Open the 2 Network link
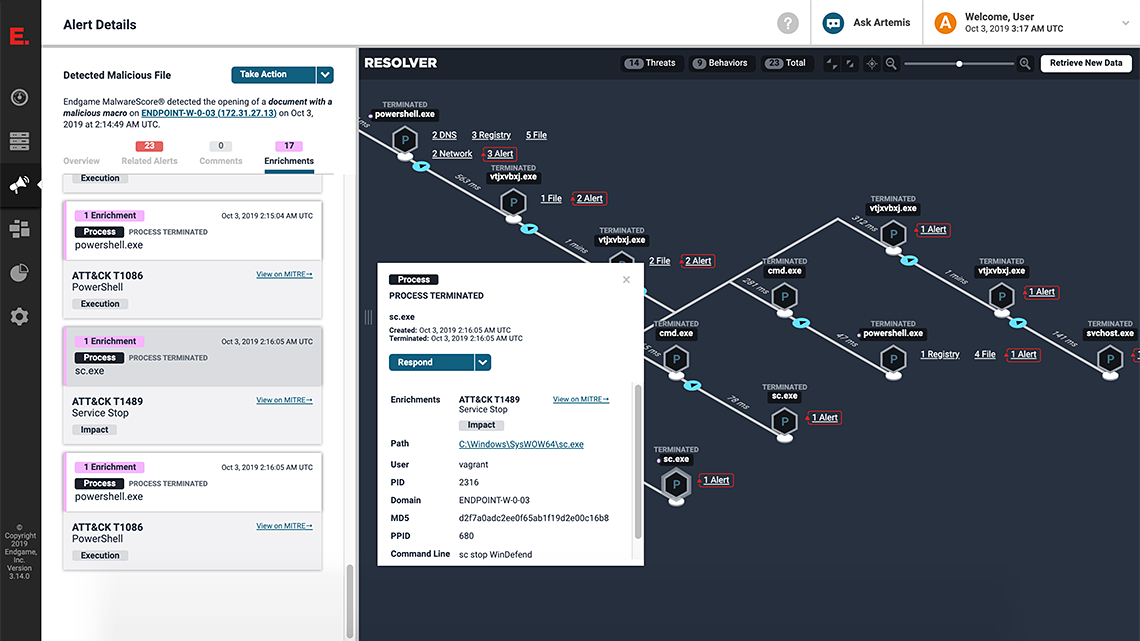This screenshot has width=1140, height=641. point(452,154)
